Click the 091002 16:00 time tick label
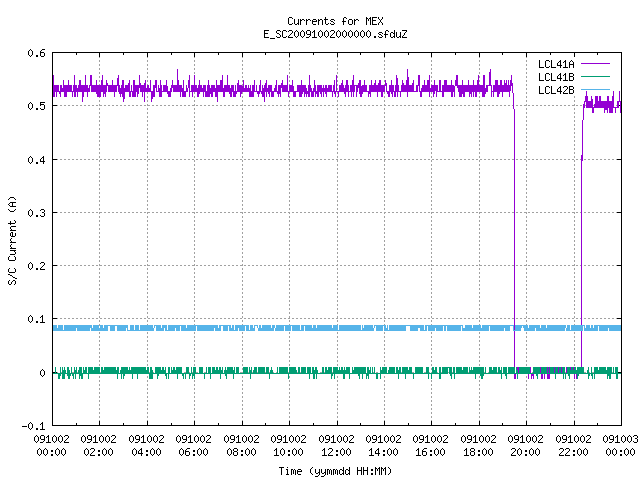This screenshot has width=640, height=480. [431, 445]
